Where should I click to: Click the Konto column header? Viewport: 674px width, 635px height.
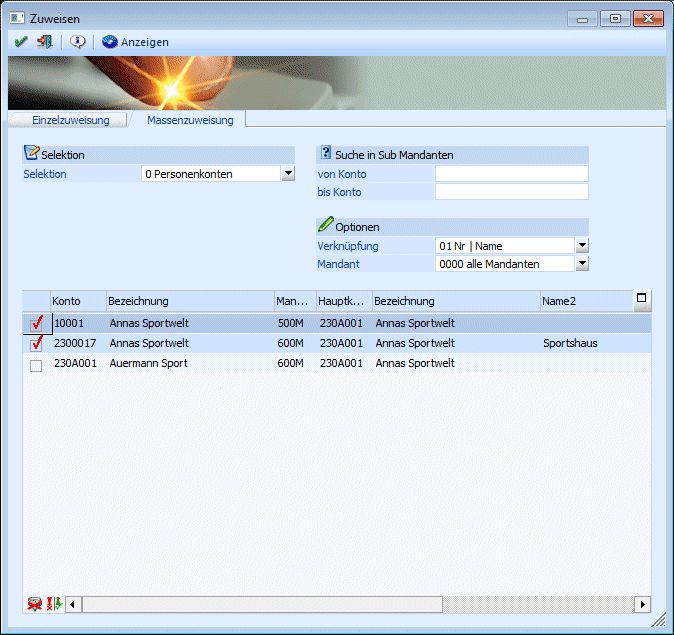point(77,301)
